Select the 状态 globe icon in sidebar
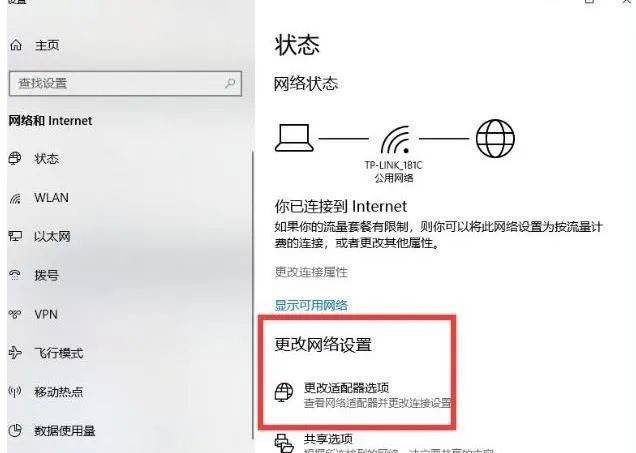 pos(15,158)
